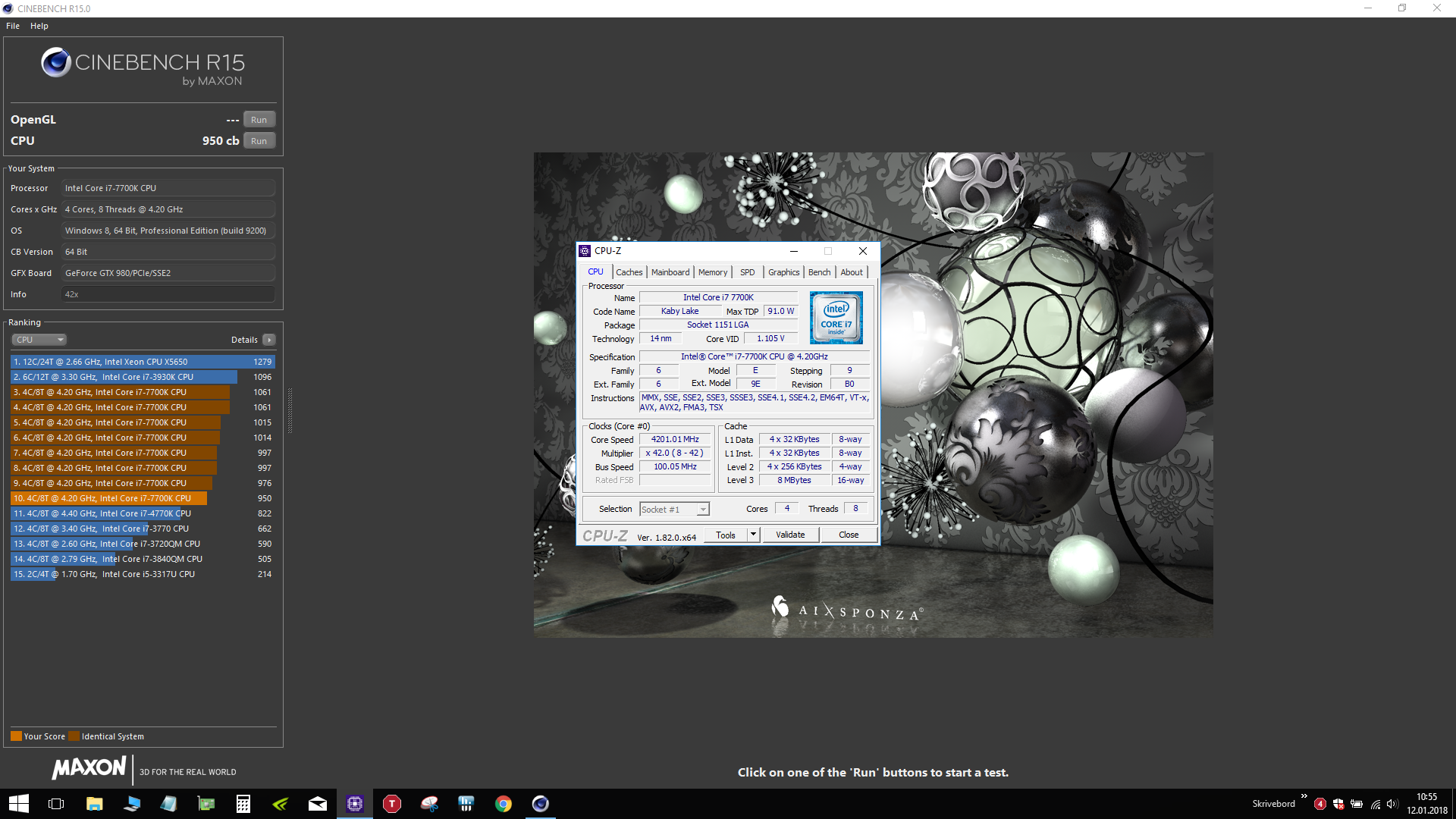Open the NVIDIA taskbar icon

tap(281, 804)
